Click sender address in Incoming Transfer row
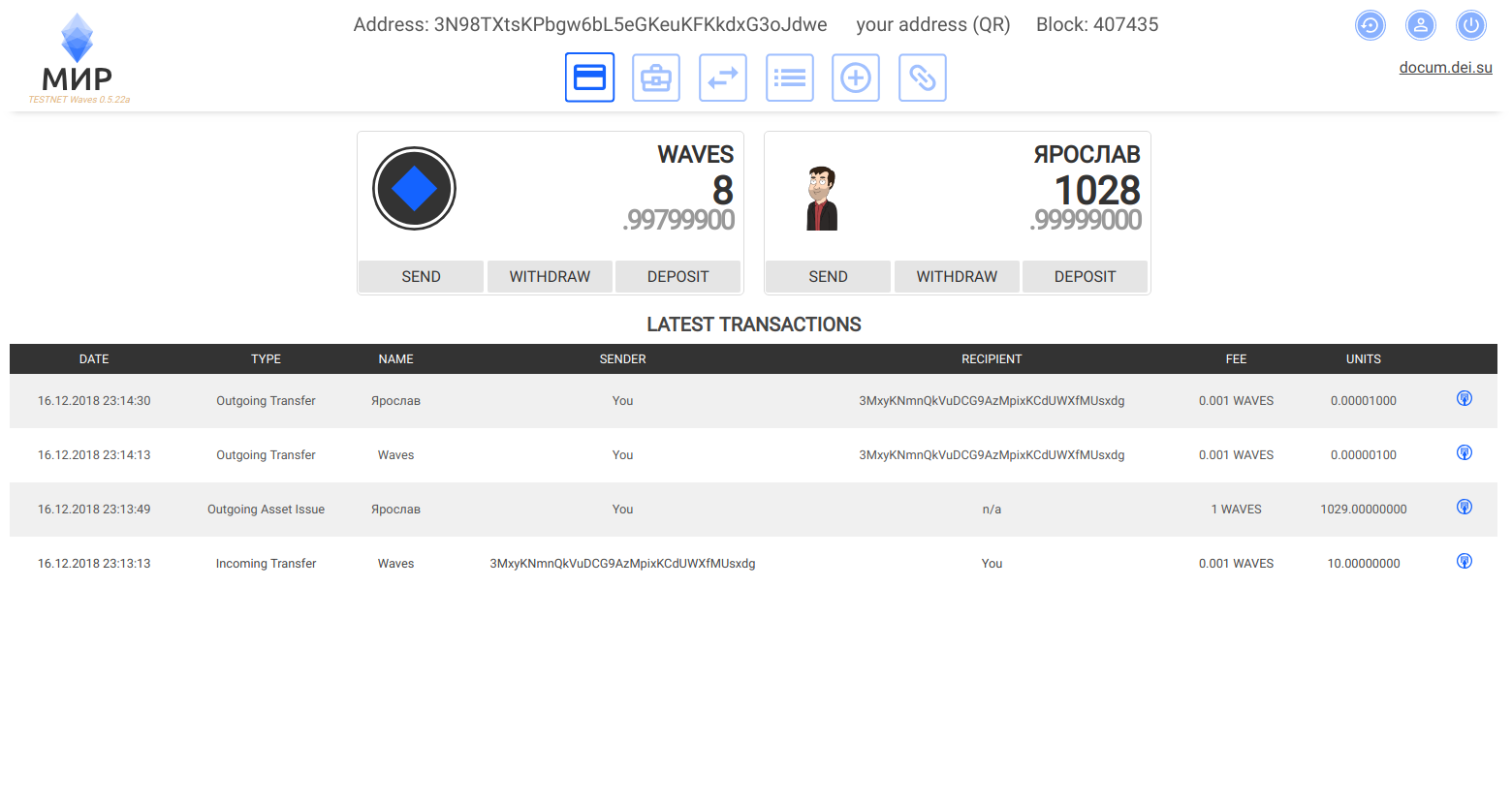Screen dimensions: 1512x804 point(622,564)
